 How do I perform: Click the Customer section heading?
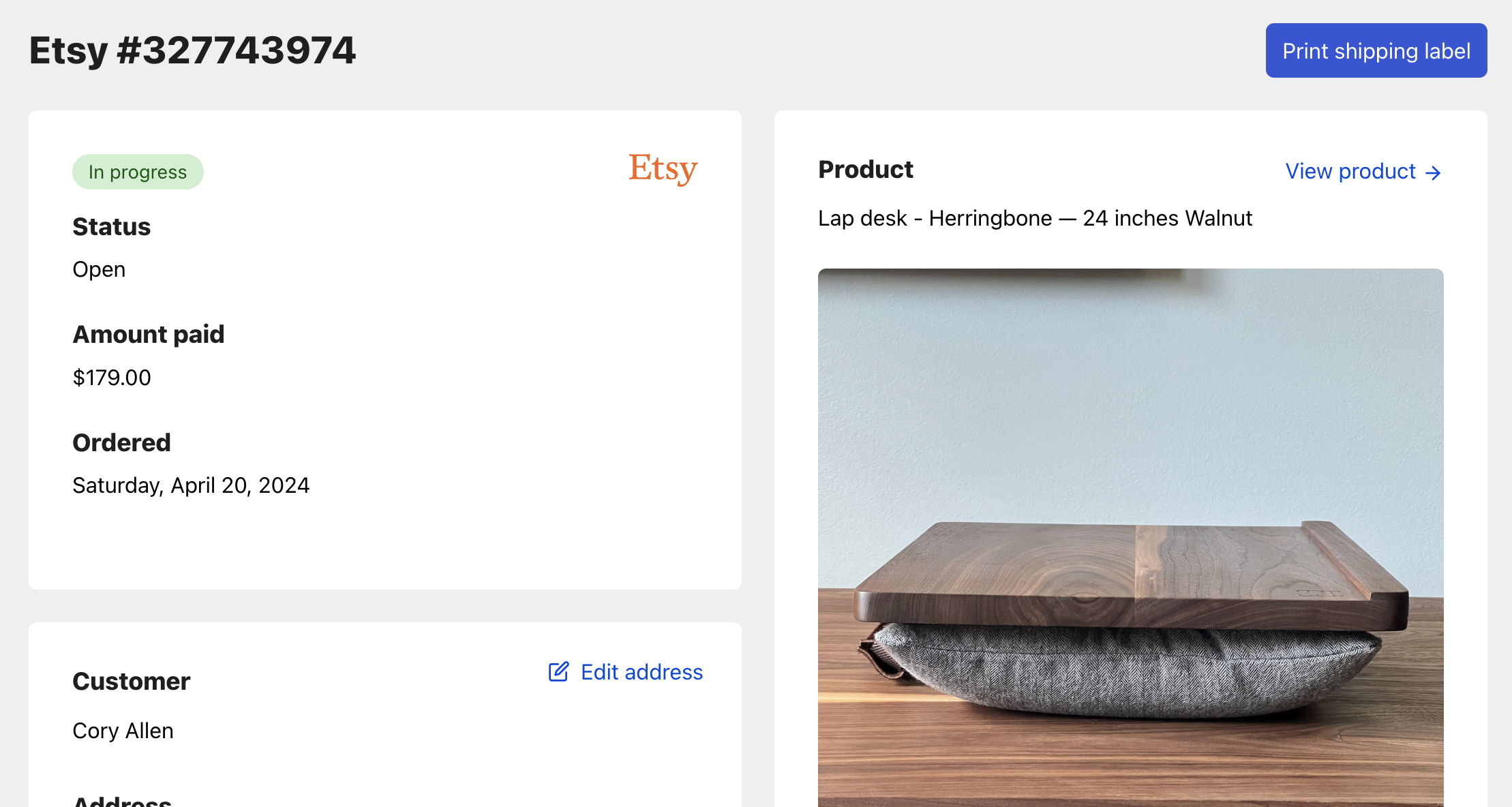click(131, 681)
